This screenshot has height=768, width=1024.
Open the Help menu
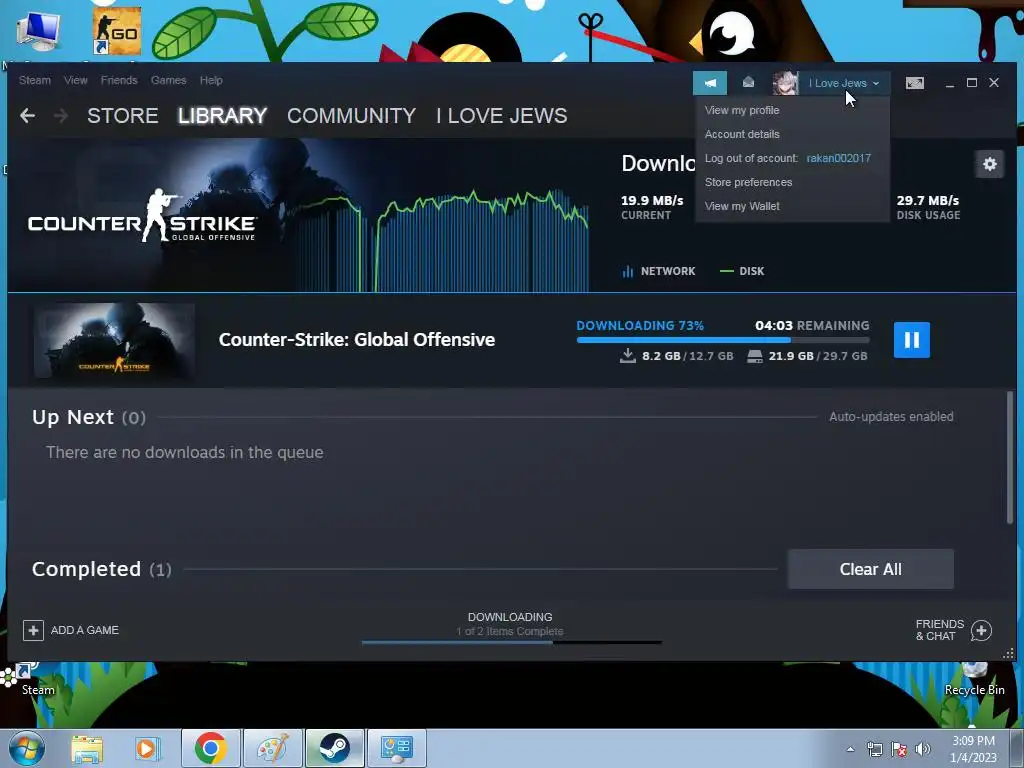point(211,80)
